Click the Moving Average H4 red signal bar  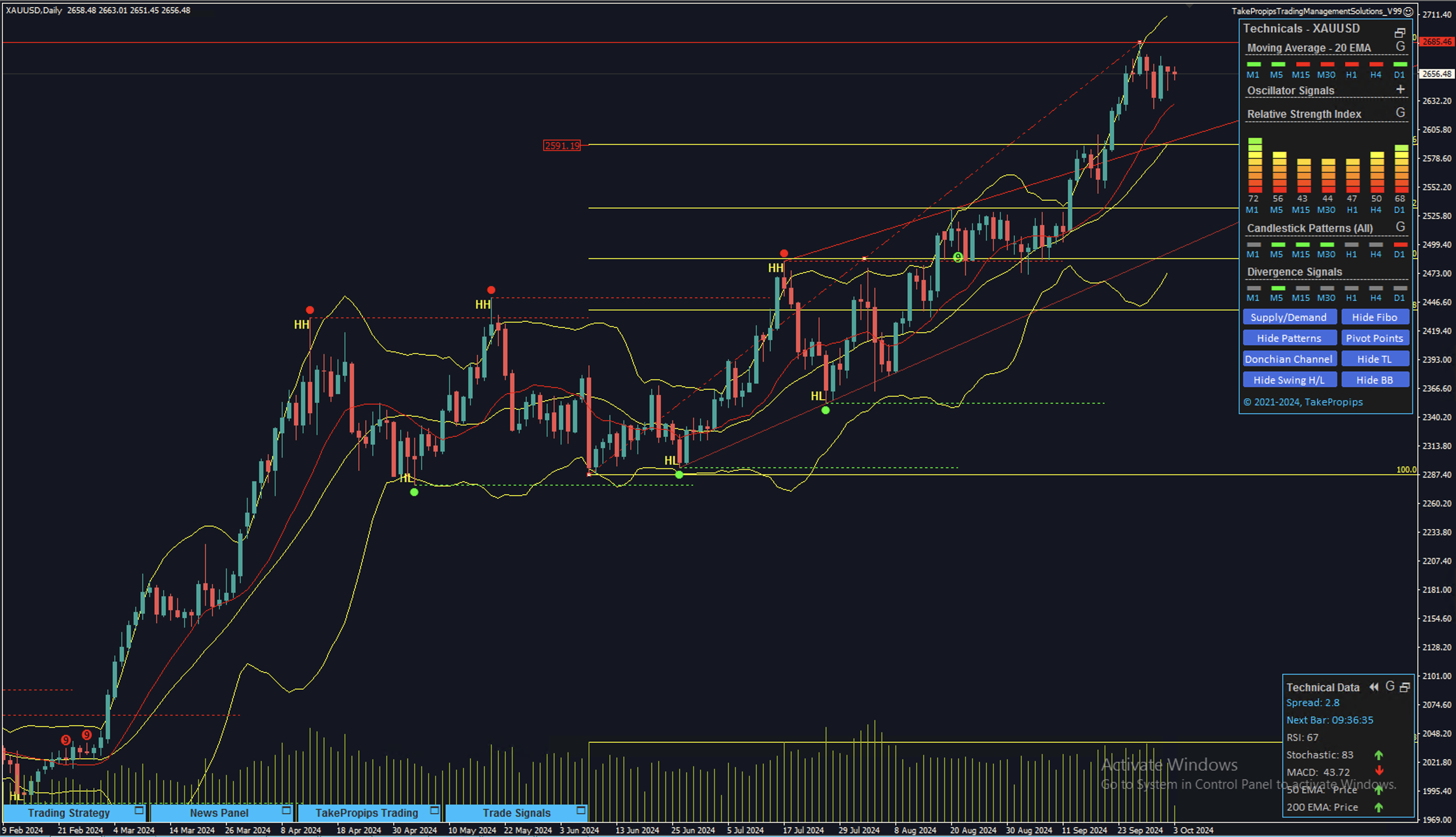[1376, 65]
